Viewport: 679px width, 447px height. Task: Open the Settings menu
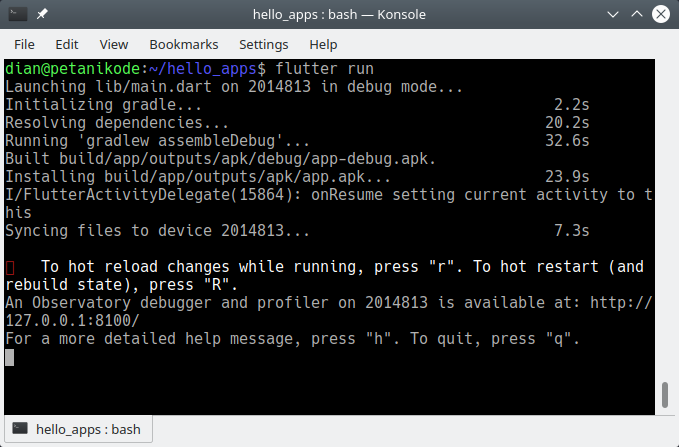263,44
